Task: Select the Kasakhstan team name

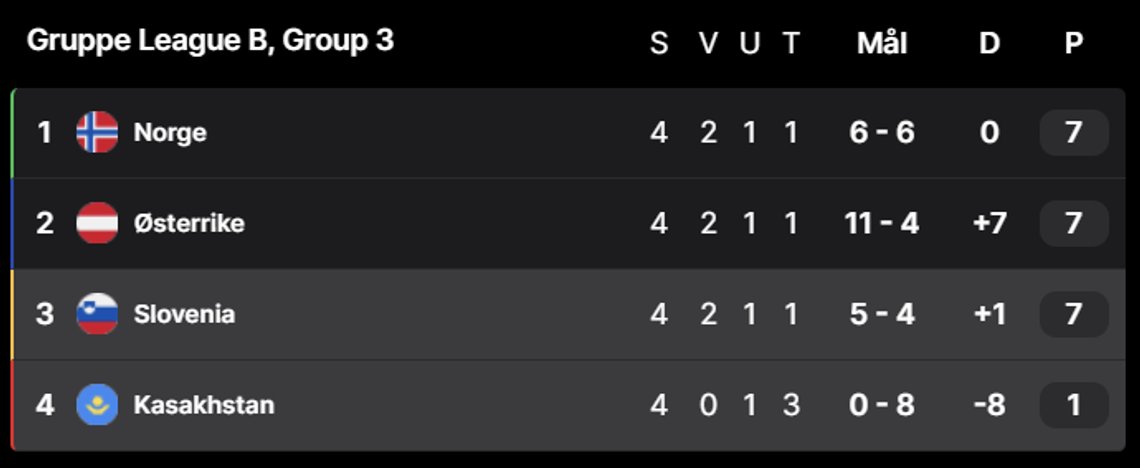Action: [204, 405]
